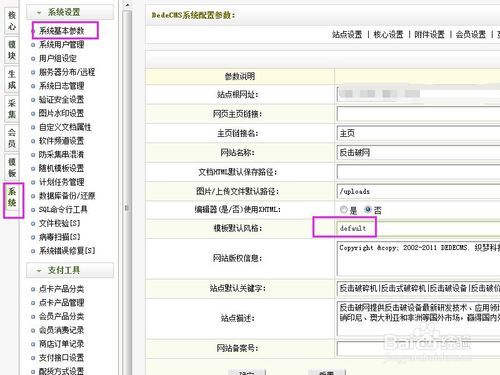Open 服务器分布/远程 settings
Viewport: 500px width, 375px height.
pos(67,72)
